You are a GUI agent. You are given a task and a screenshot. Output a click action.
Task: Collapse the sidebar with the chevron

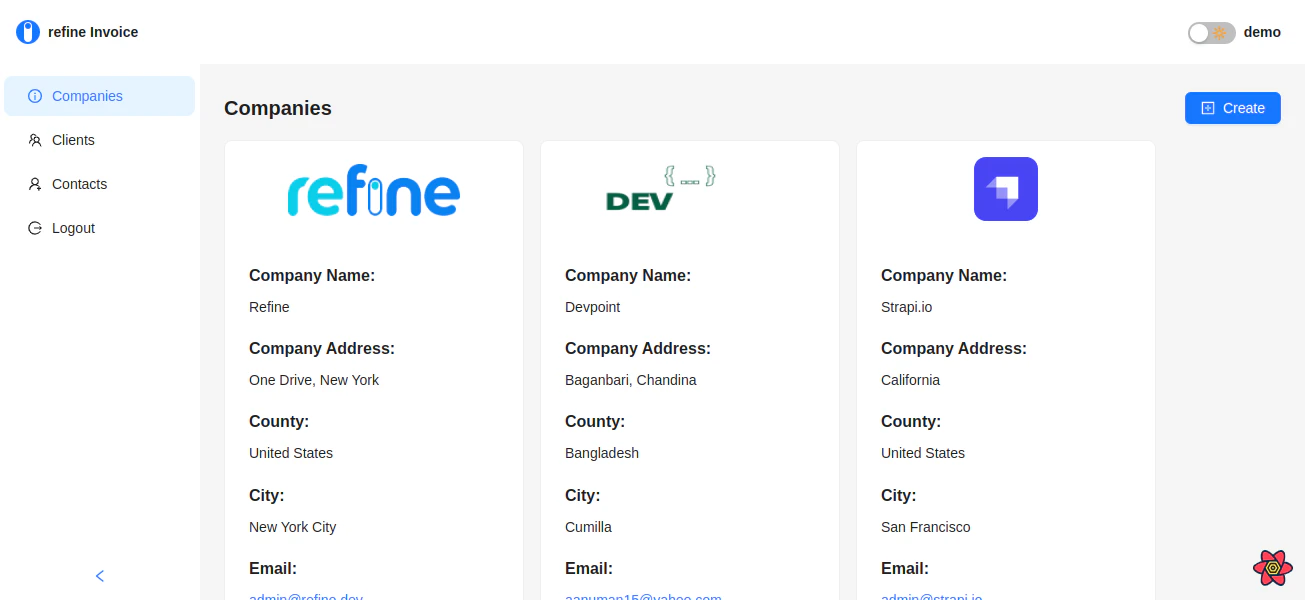99,576
